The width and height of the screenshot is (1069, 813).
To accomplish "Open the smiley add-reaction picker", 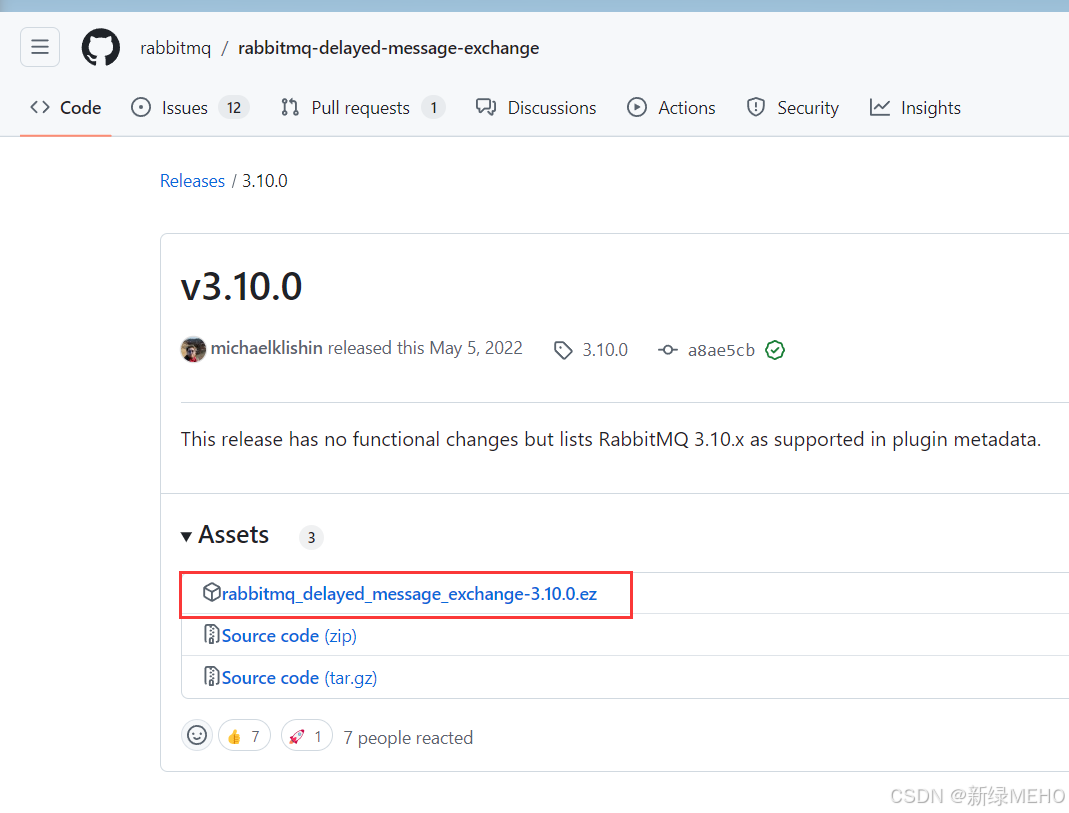I will tap(197, 736).
